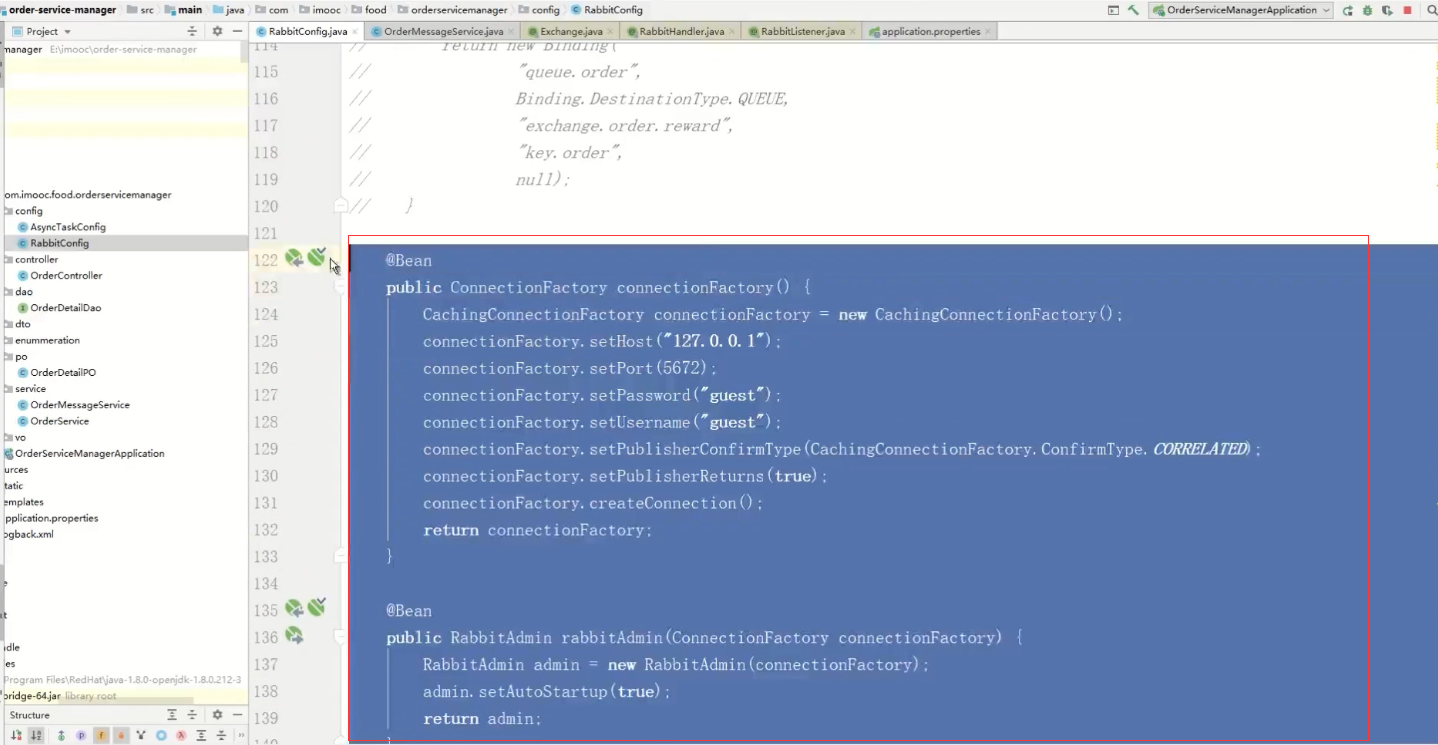
Task: Click the java breadcrumb in the navigation bar
Action: click(229, 10)
